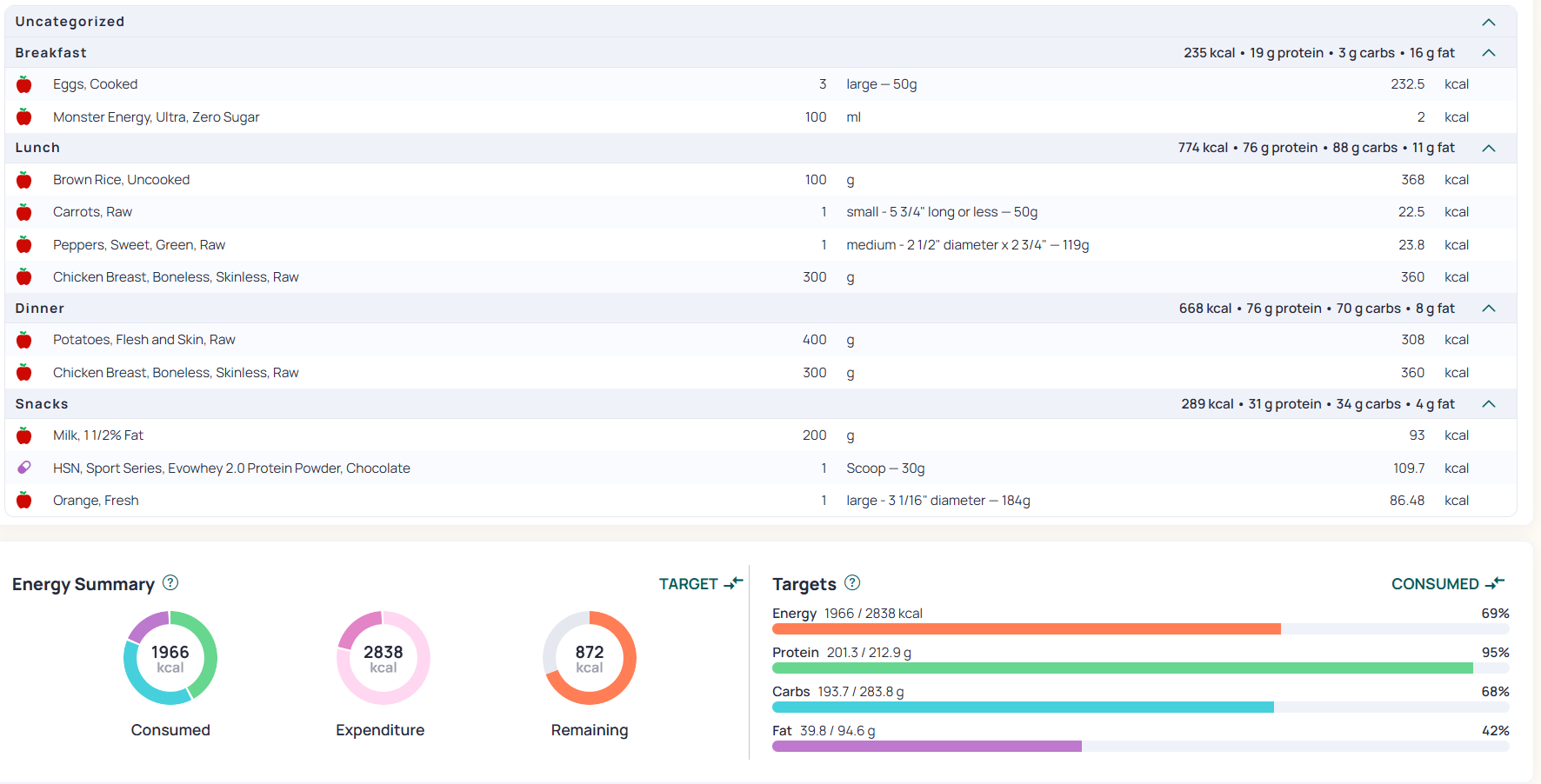
Task: Click the Snacks meal header label
Action: click(x=42, y=404)
